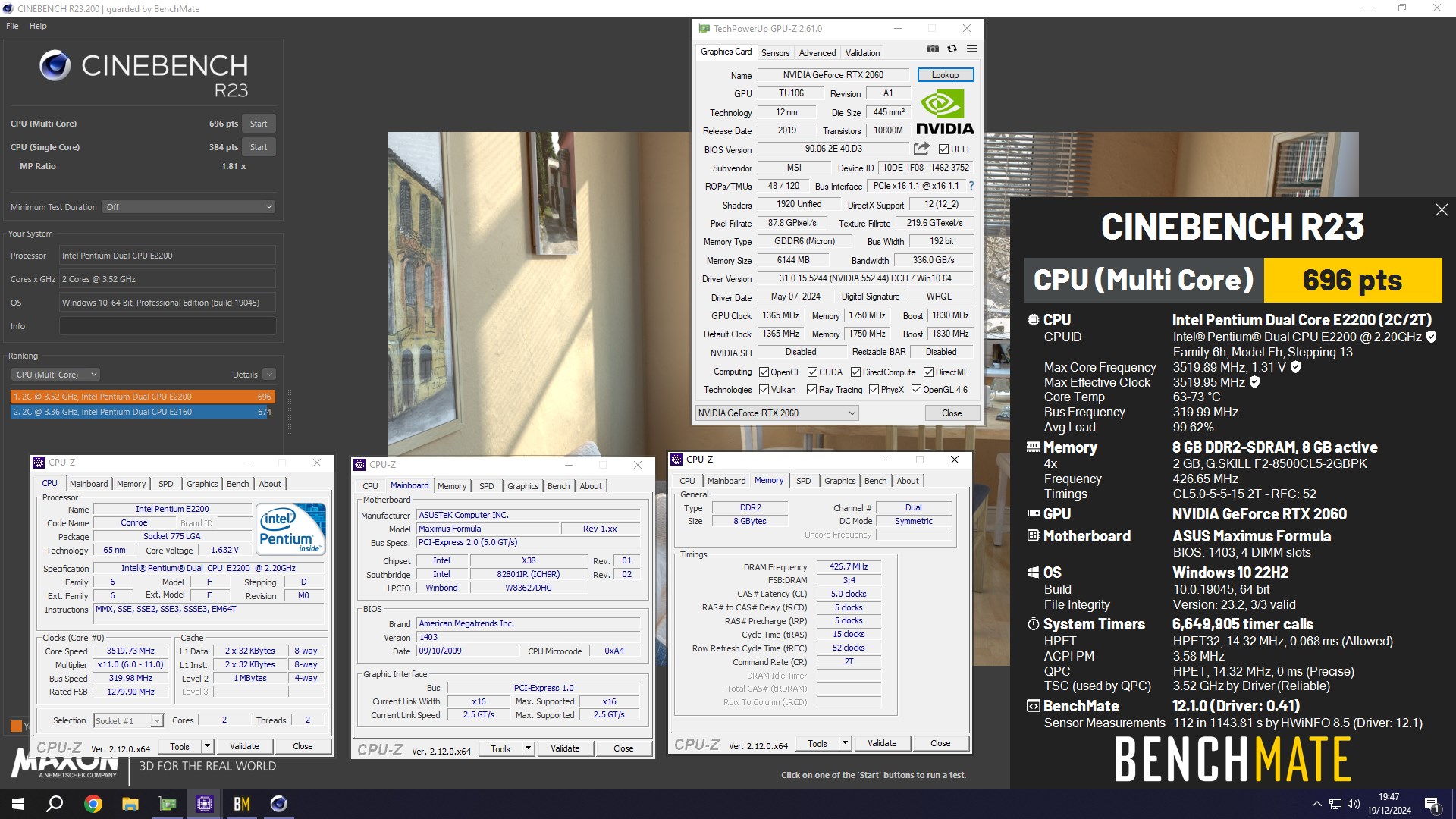Click the Bus Interface question mark icon
Image resolution: width=1456 pixels, height=819 pixels.
tap(971, 186)
